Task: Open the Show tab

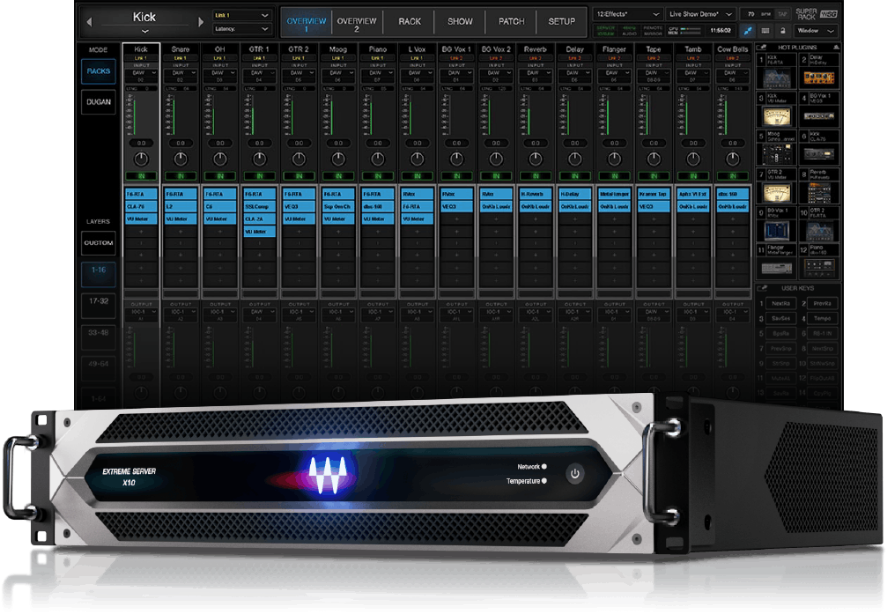Action: pos(460,22)
